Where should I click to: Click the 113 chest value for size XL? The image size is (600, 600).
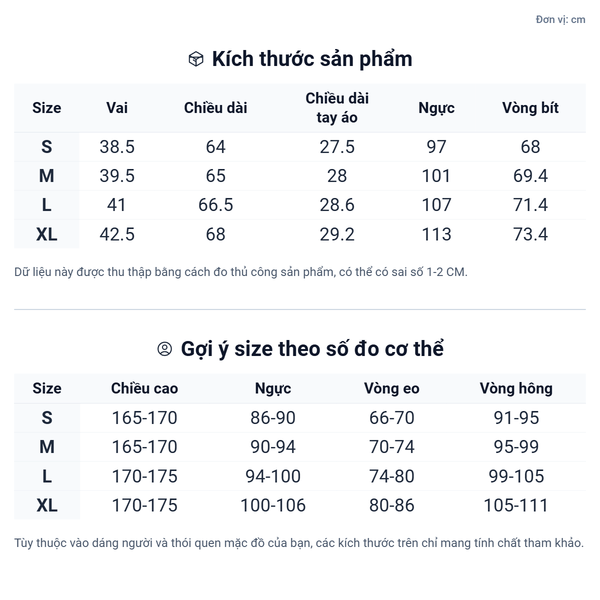(437, 235)
